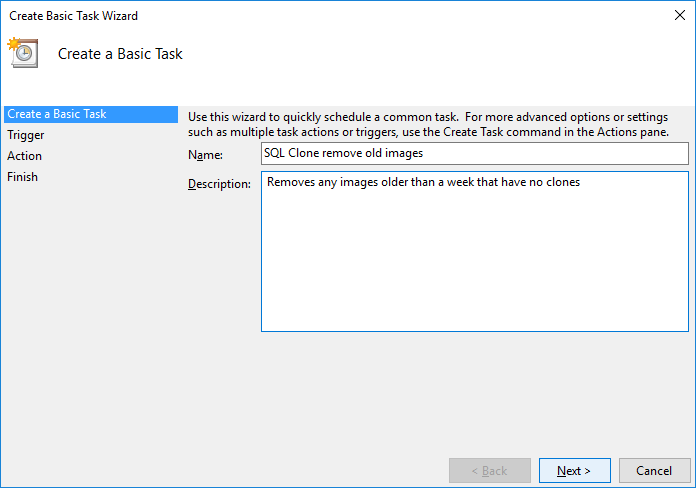The image size is (696, 488).
Task: Click the disabled Back button
Action: 489,470
